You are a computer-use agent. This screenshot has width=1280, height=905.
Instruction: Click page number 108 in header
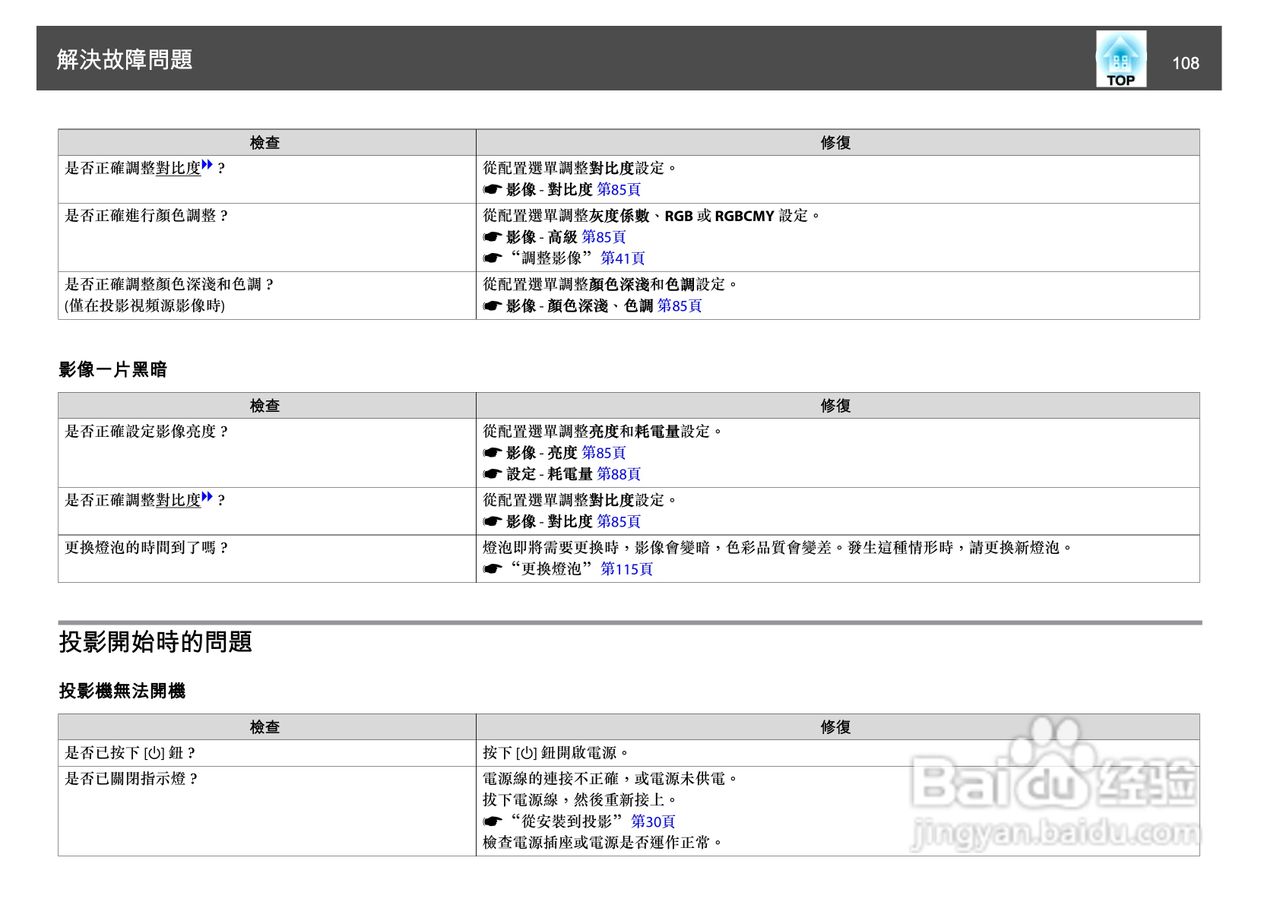[x=1185, y=63]
